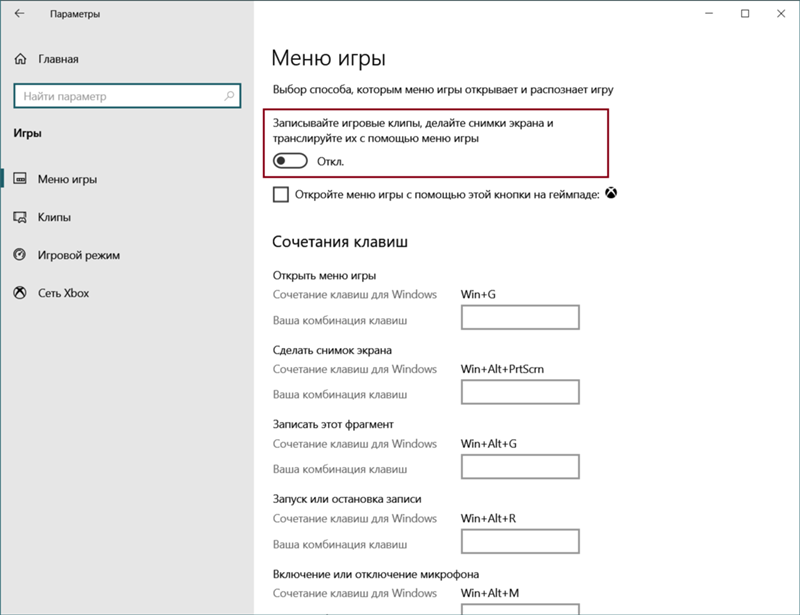Image resolution: width=800 pixels, height=615 pixels.
Task: Click custom shortcut field for Сделать снимок экрана
Action: 520,392
